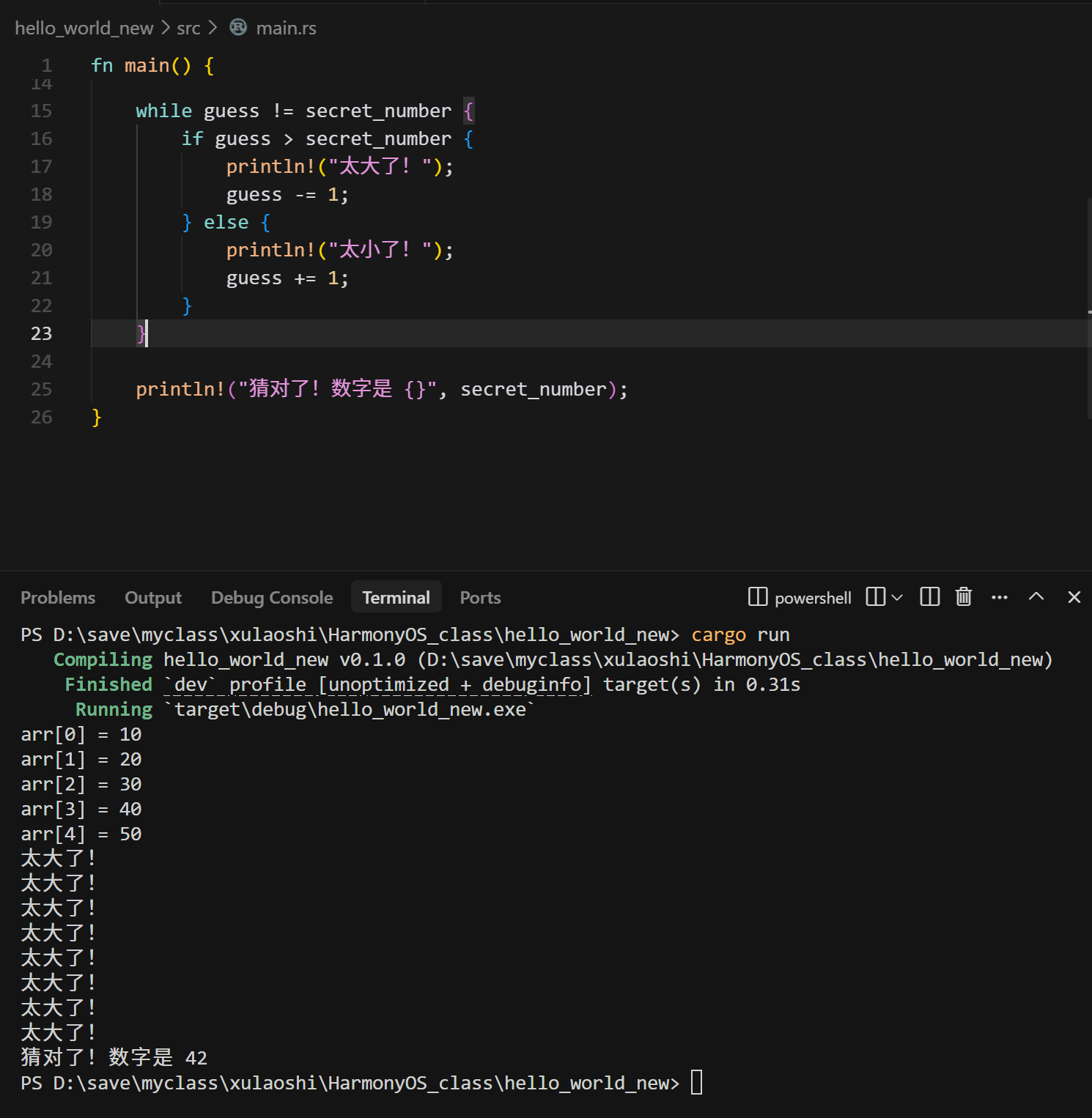Open the Ports tab
1092x1118 pixels.
pyautogui.click(x=481, y=598)
